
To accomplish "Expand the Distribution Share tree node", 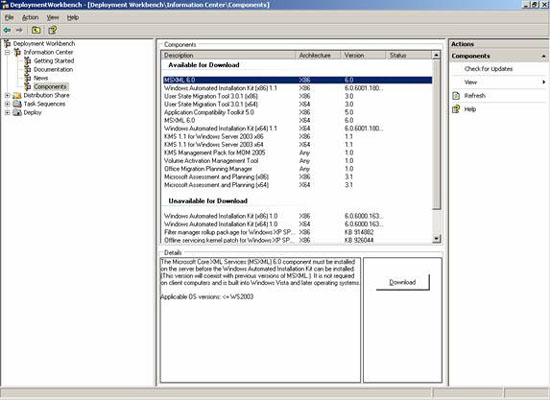I will (7, 95).
